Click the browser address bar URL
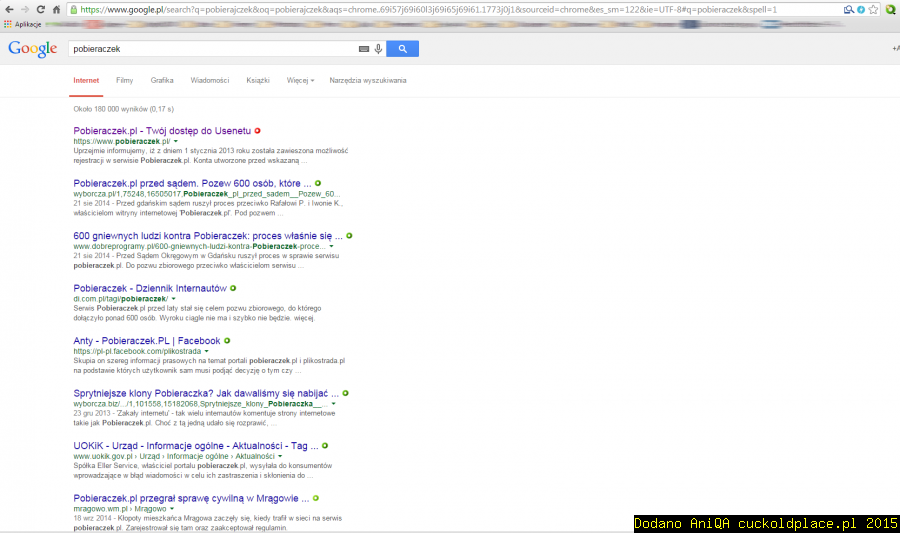Image resolution: width=900 pixels, height=533 pixels. [400, 9]
